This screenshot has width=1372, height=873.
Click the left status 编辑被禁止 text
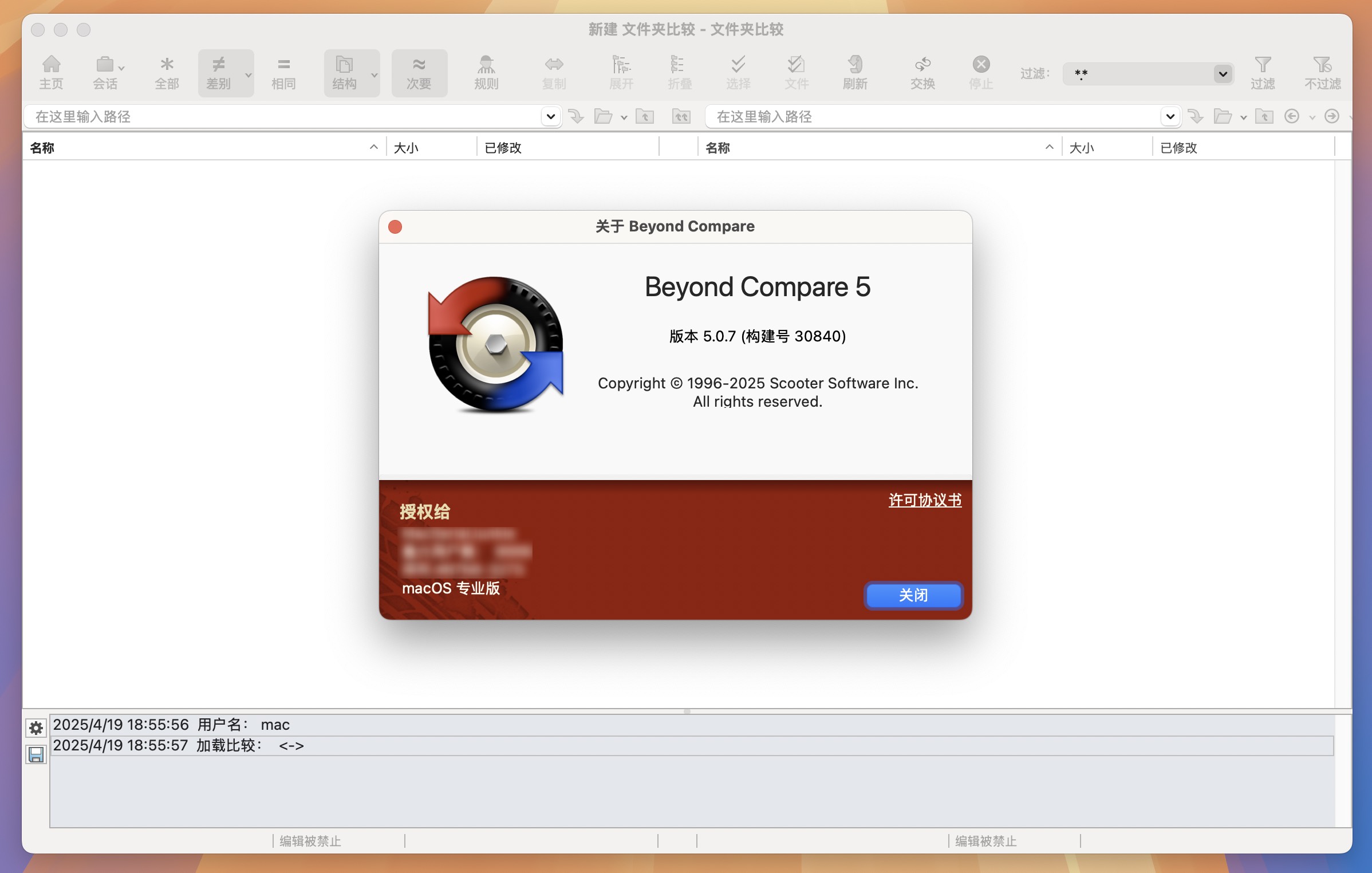[310, 841]
